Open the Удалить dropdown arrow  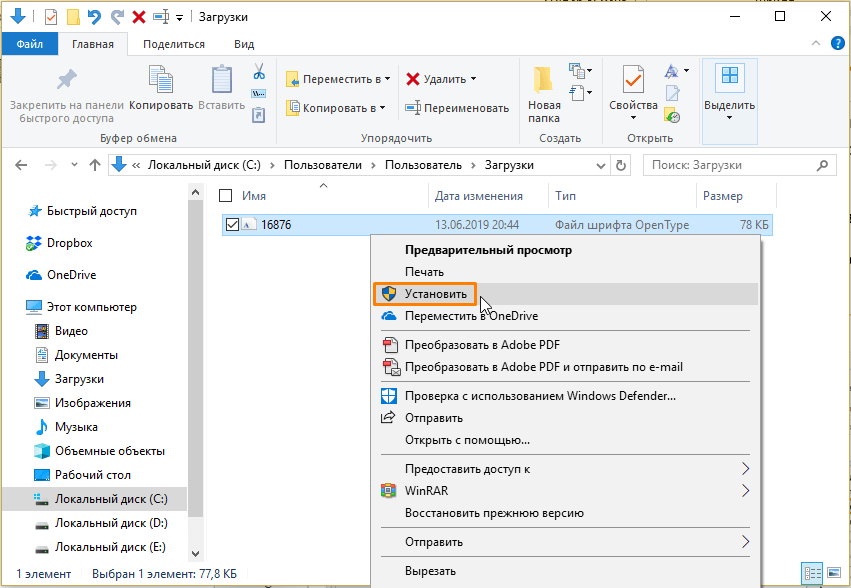[x=473, y=79]
